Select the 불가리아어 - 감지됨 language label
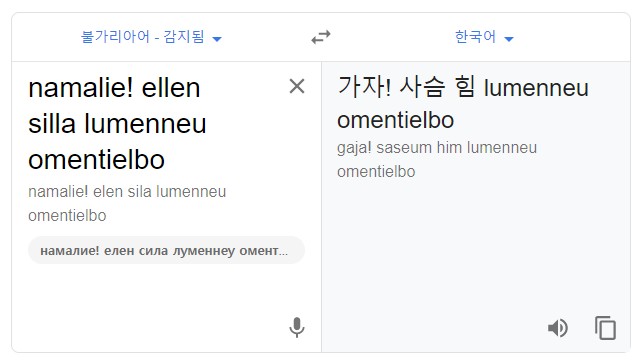This screenshot has height=360, width=643. pos(143,37)
